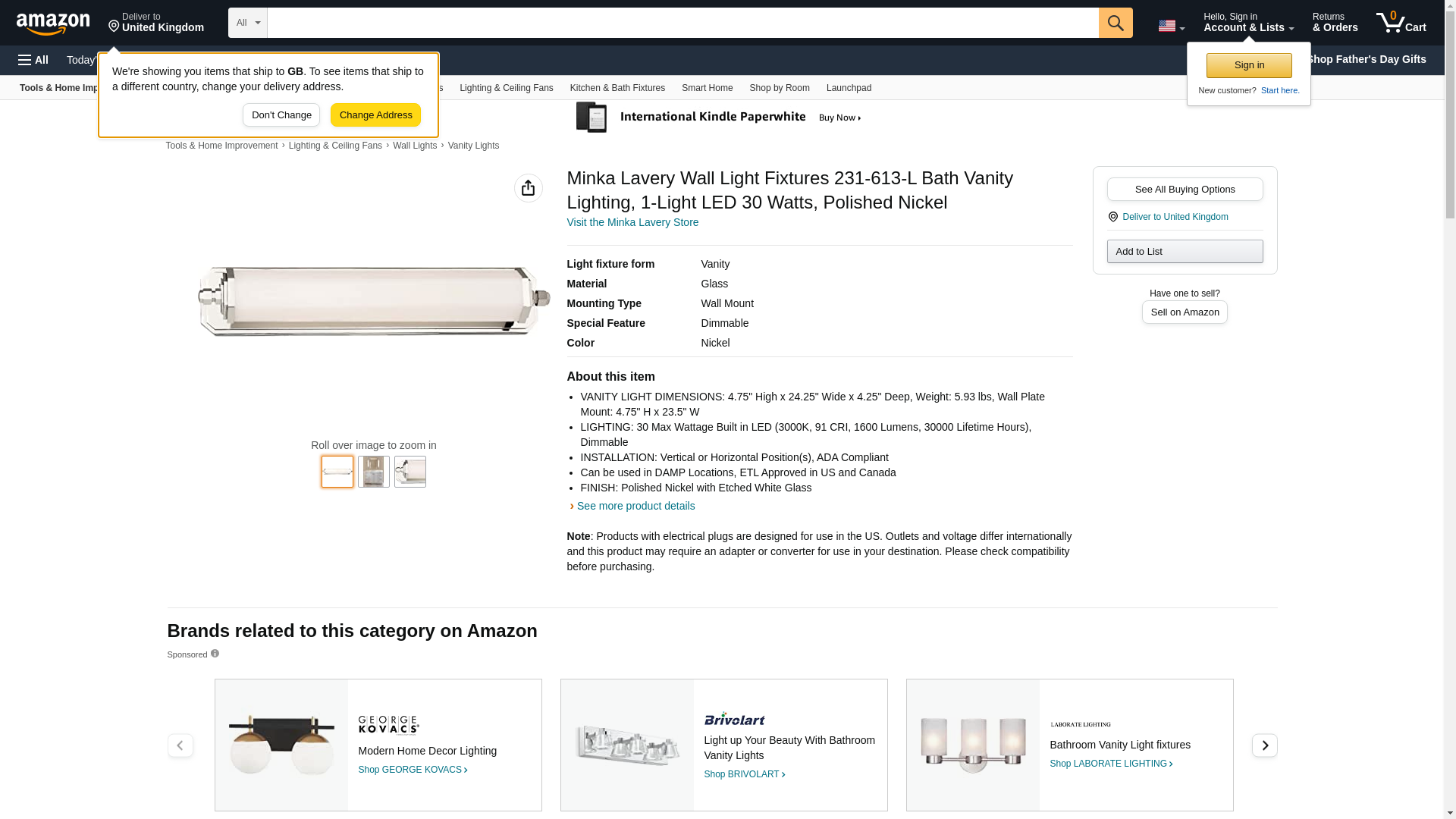Viewport: 1456px width, 819px height.
Task: Click the Add to List button
Action: [1185, 252]
